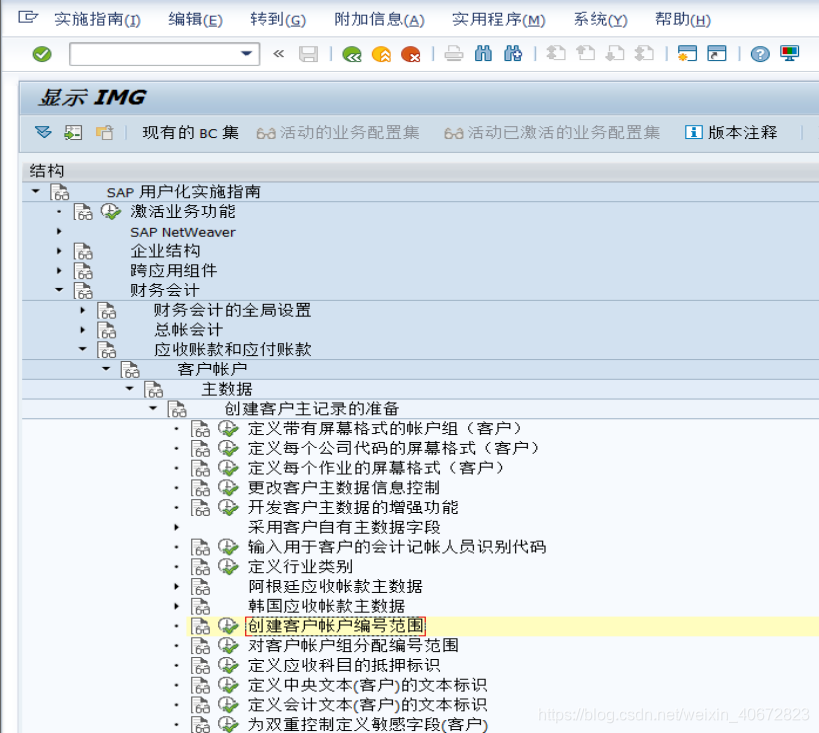The height and width of the screenshot is (733, 819).
Task: Click the green Enter checkmark icon
Action: point(42,54)
